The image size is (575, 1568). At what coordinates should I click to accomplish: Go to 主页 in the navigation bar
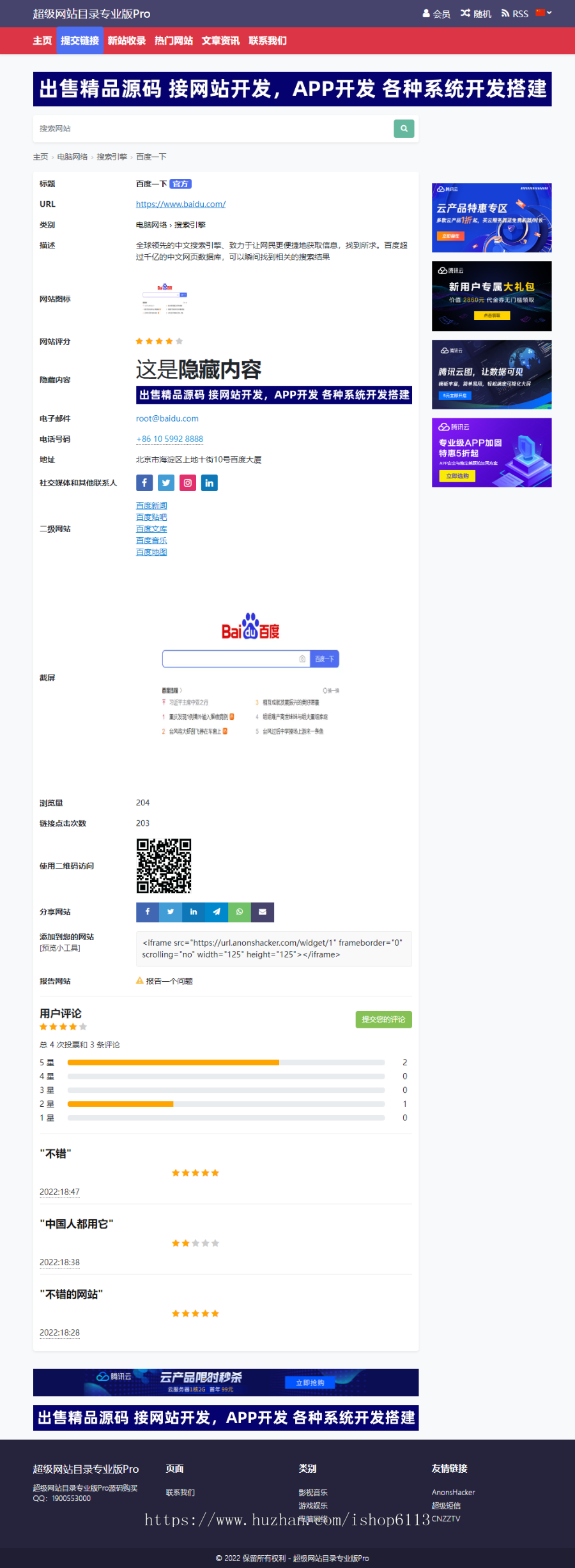point(42,41)
